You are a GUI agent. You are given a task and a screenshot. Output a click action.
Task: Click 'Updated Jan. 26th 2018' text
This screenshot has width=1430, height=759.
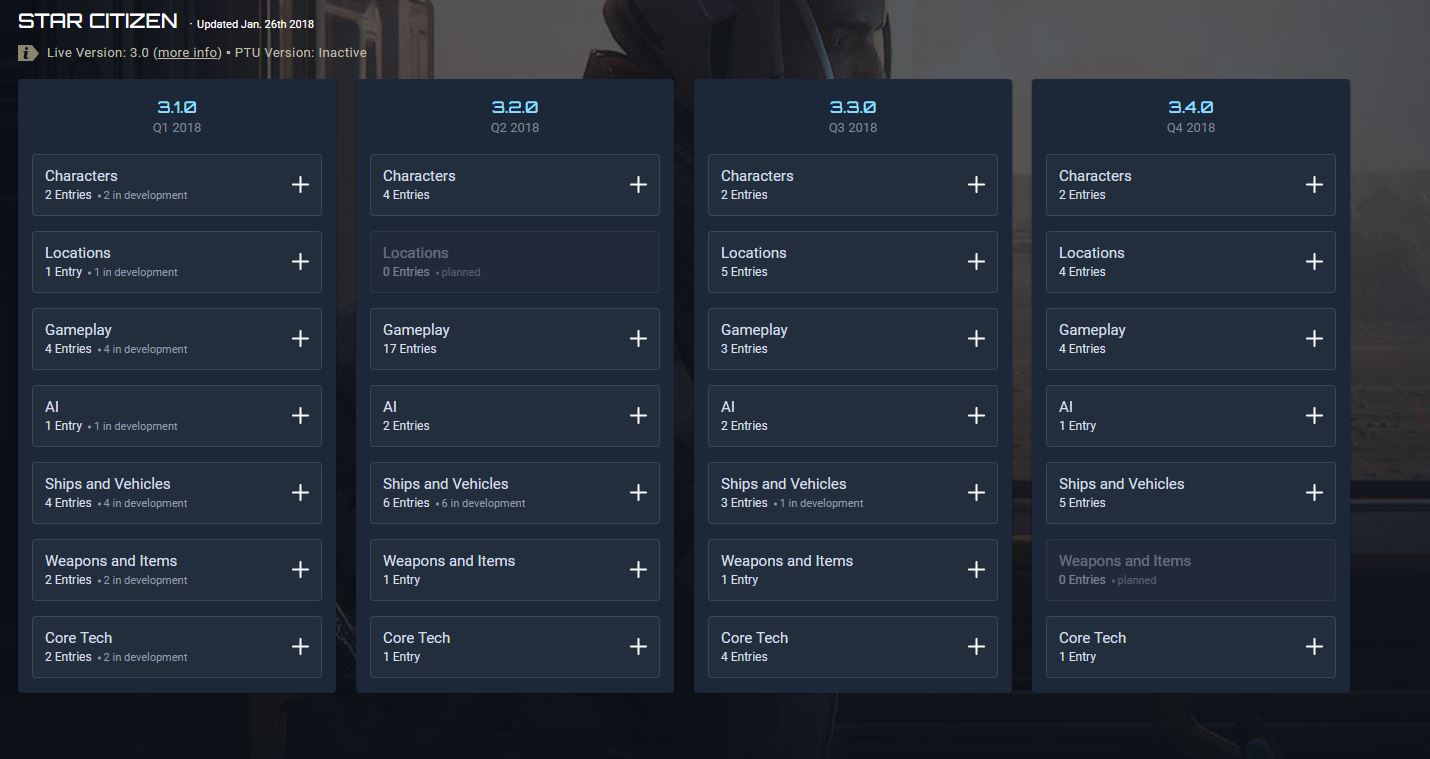[255, 24]
